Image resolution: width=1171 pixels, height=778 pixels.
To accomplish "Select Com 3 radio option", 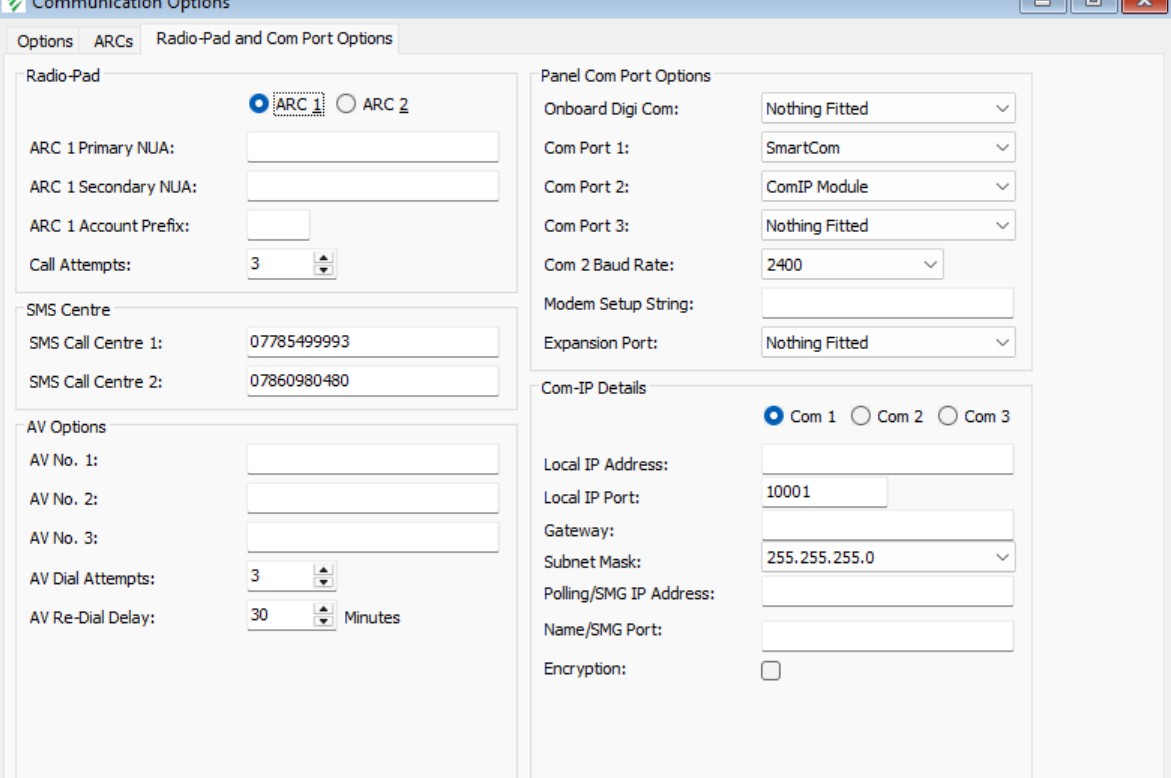I will [947, 417].
